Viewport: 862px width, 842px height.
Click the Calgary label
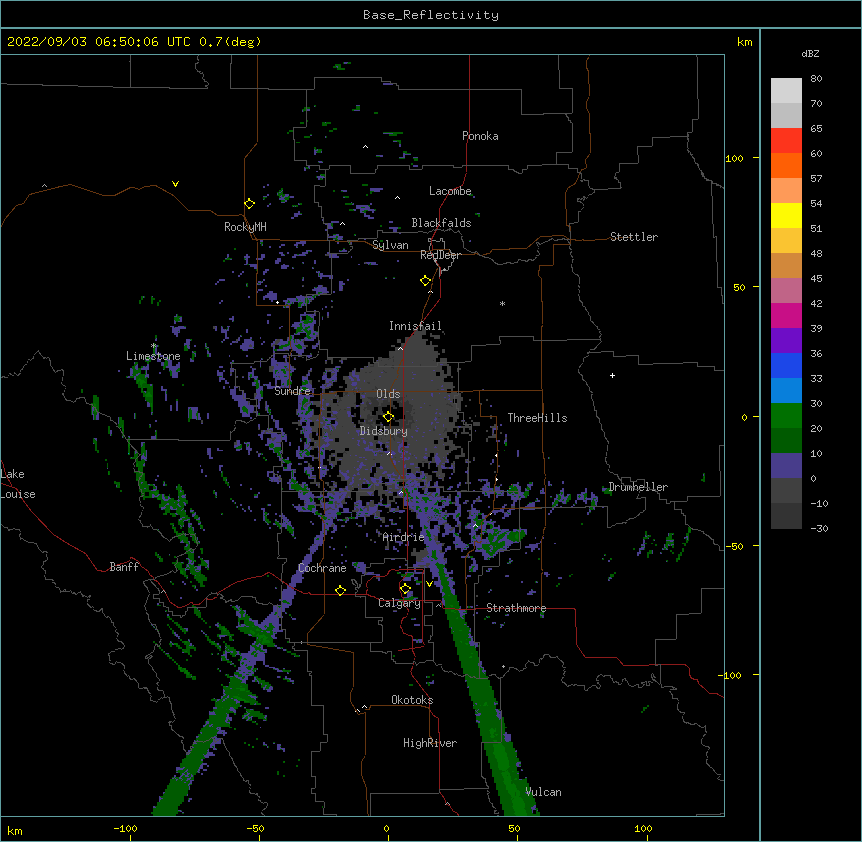[399, 603]
